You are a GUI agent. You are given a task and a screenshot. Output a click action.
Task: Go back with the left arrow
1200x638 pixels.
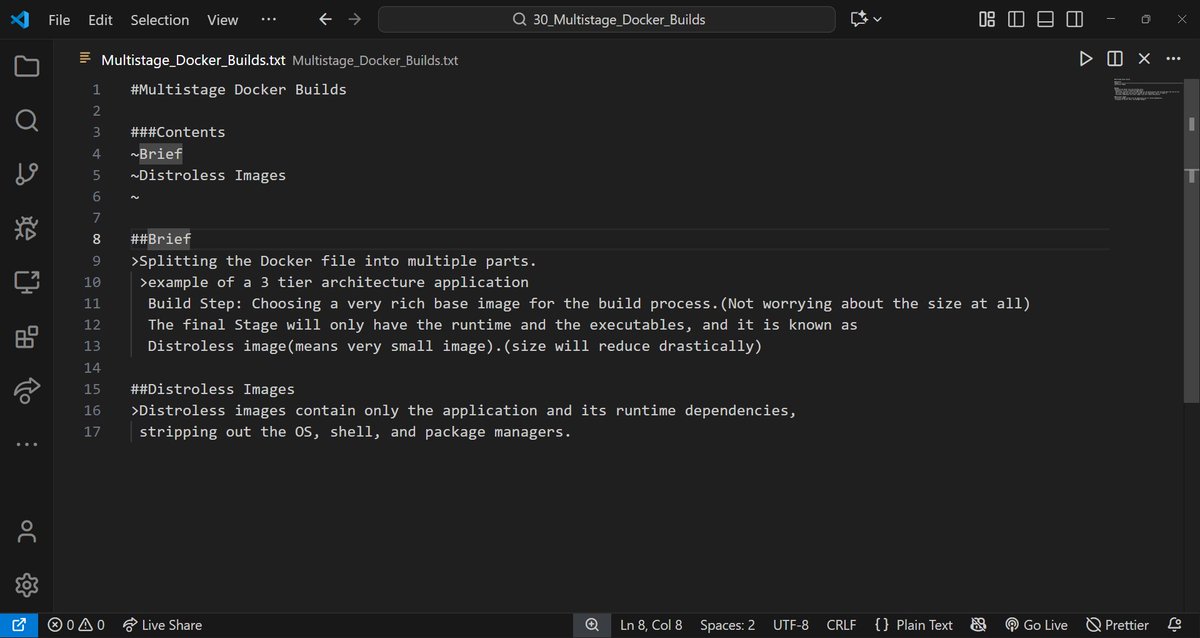324,19
